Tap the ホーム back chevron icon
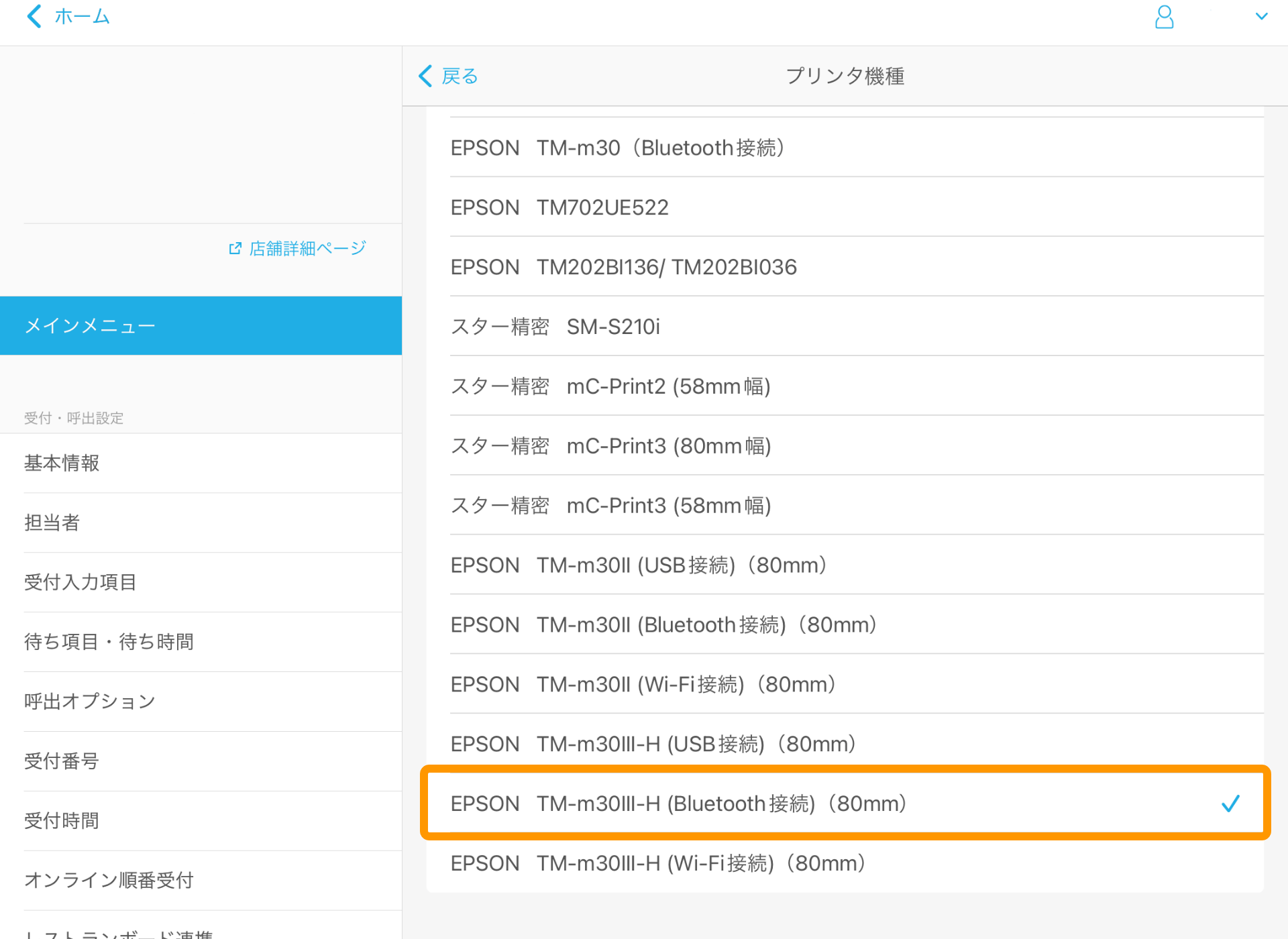 click(34, 16)
